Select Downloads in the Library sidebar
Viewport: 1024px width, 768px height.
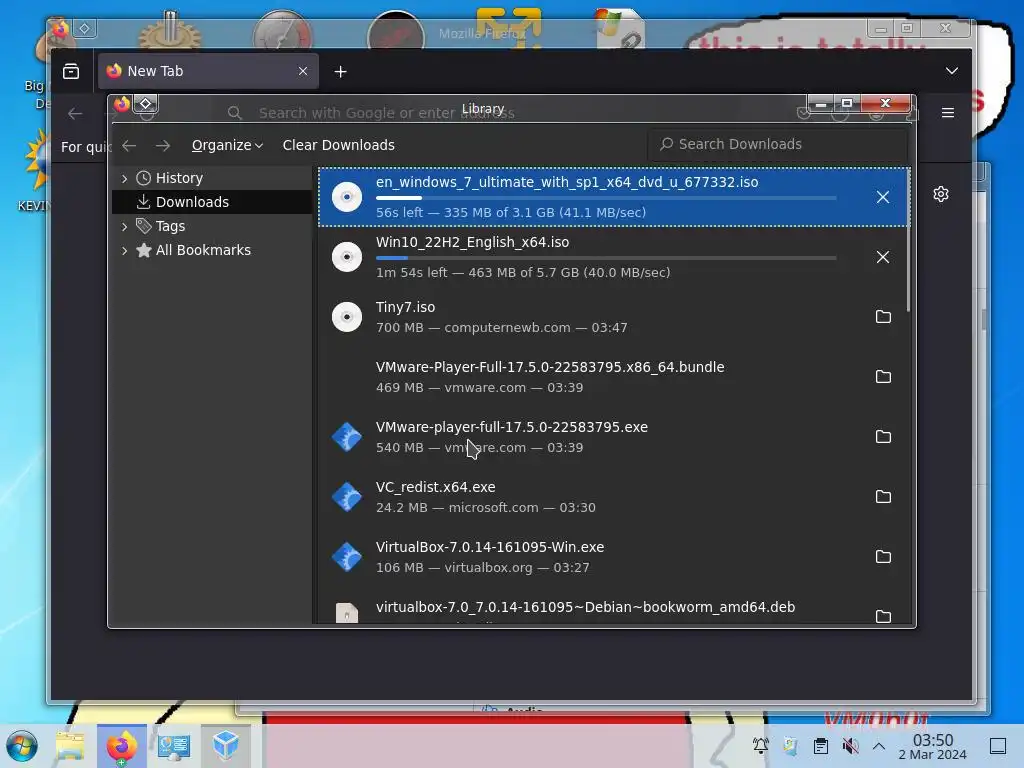point(212,202)
